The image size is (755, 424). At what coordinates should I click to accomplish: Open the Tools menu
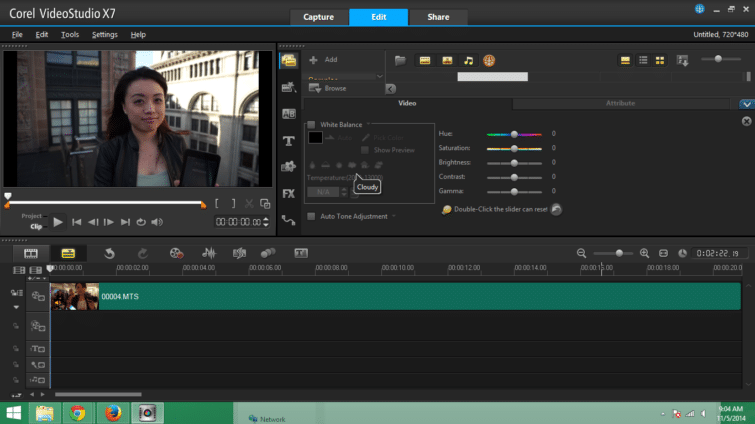tap(70, 35)
